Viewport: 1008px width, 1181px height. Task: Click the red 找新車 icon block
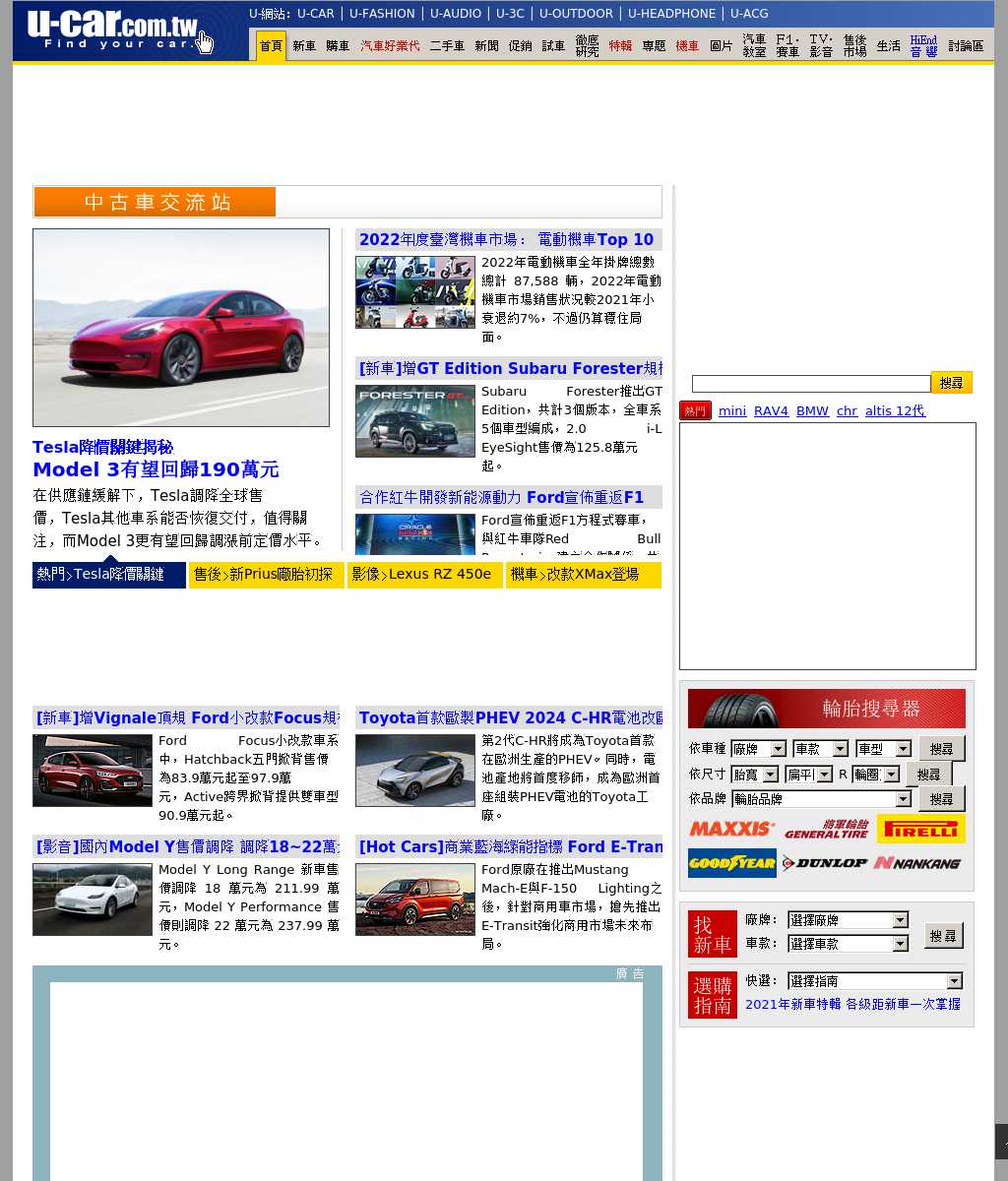[x=712, y=934]
